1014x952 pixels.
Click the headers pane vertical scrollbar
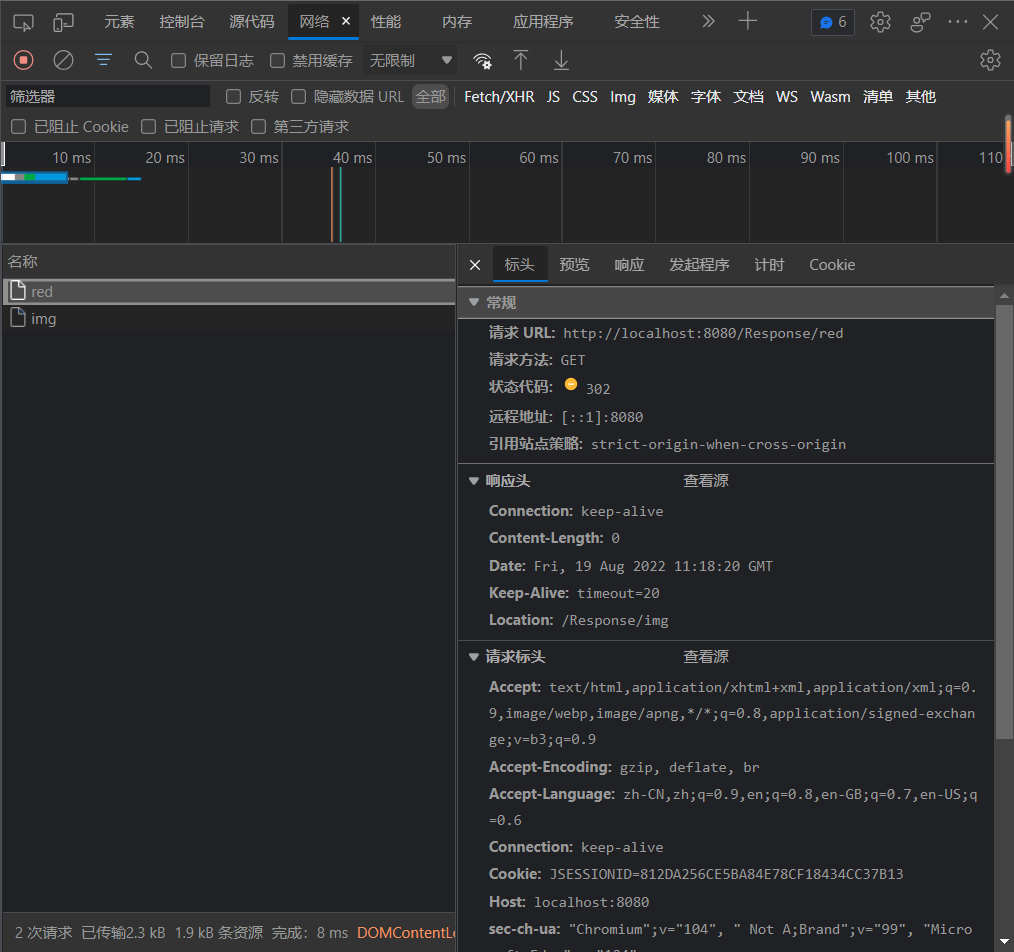tap(1004, 523)
